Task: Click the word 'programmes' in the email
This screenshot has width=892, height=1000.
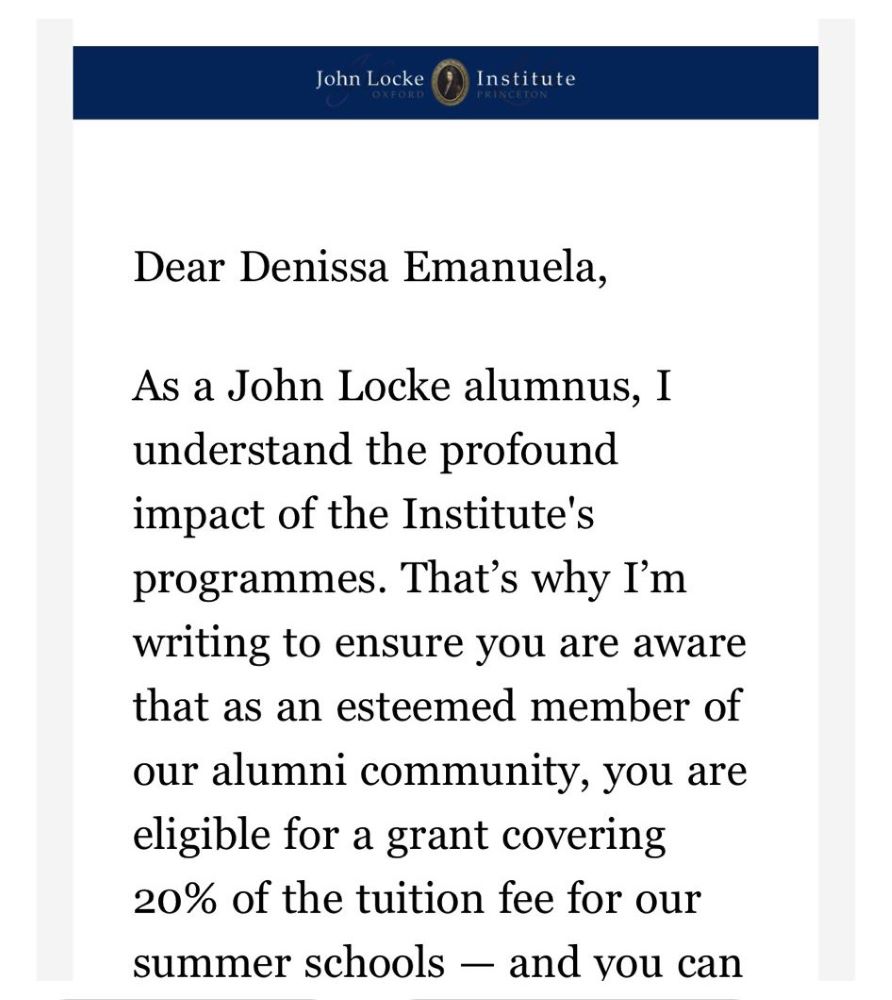Action: [257, 580]
